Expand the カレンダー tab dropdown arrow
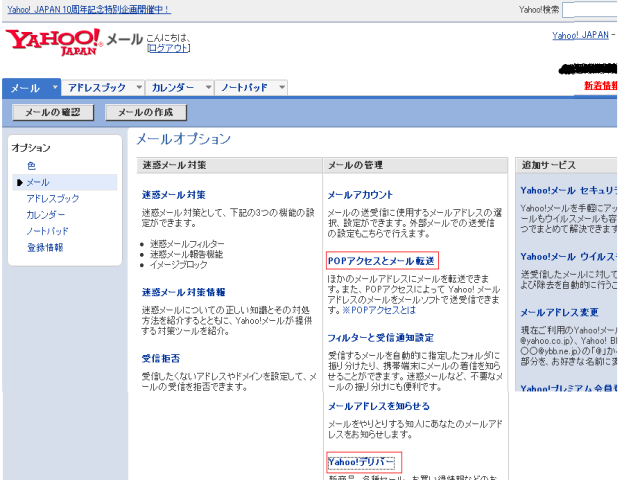This screenshot has height=480, width=640. (x=209, y=88)
